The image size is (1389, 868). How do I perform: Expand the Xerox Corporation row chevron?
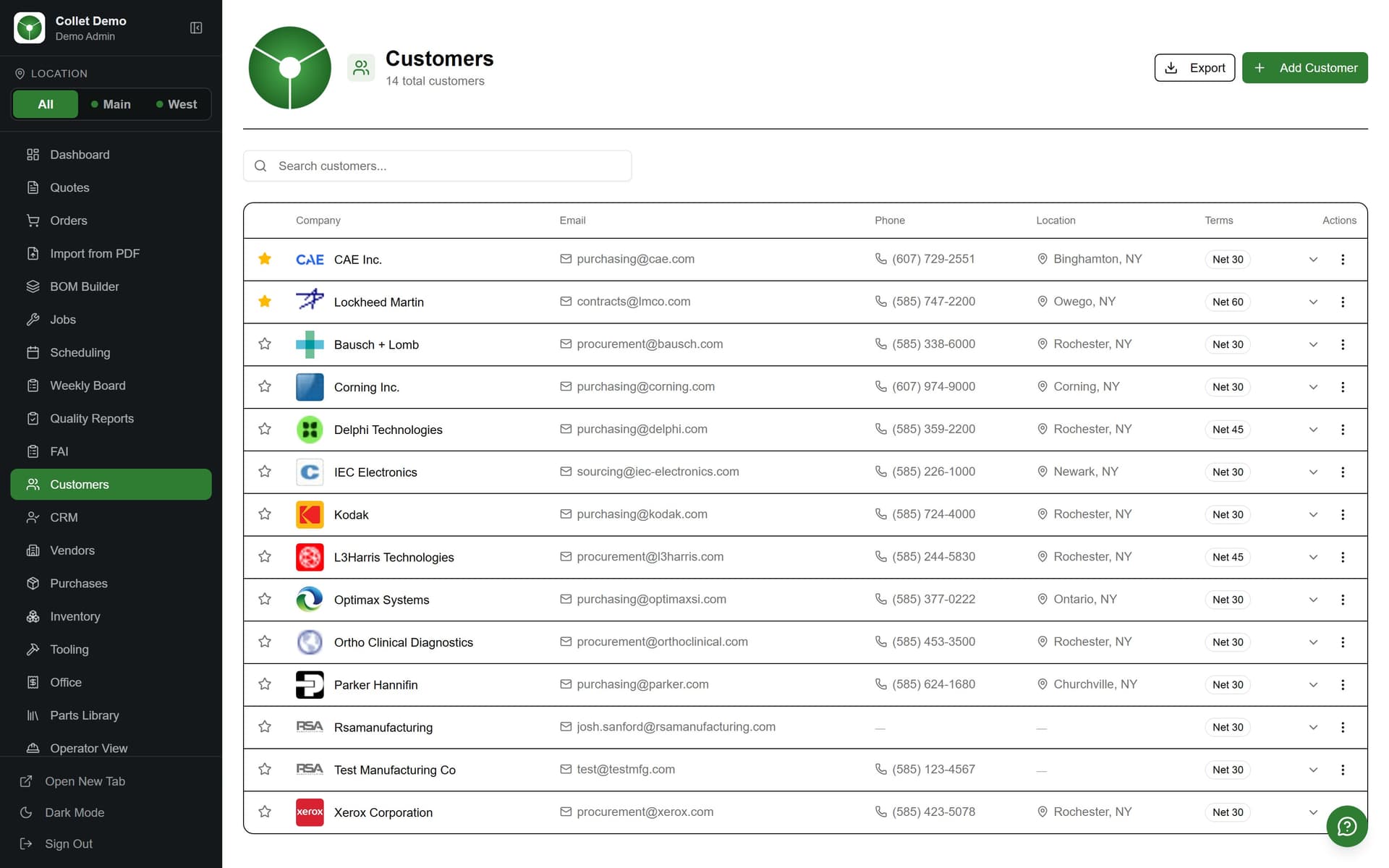[1313, 812]
